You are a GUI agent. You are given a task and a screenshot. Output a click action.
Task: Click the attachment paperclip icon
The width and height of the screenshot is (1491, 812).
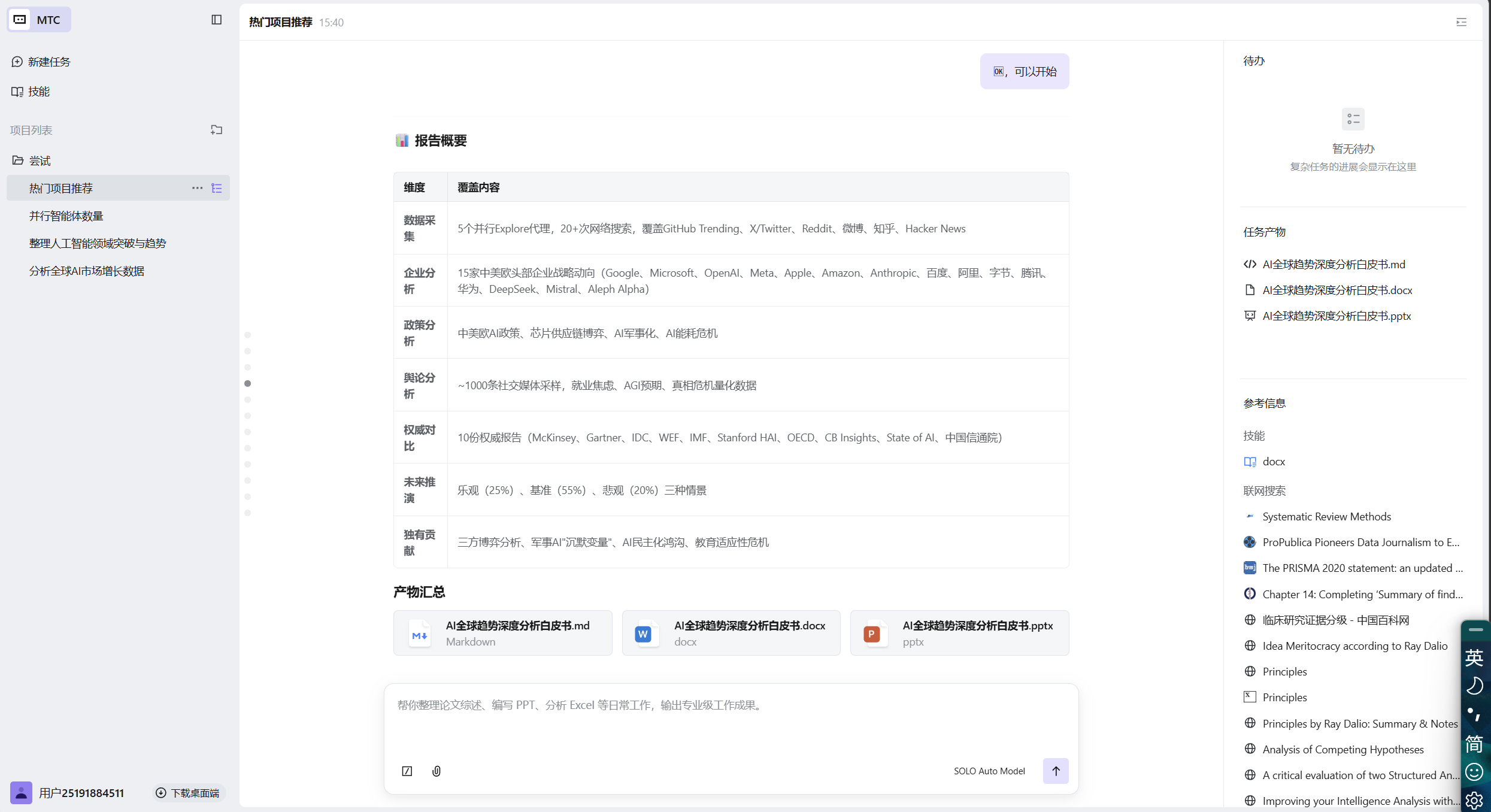click(437, 771)
